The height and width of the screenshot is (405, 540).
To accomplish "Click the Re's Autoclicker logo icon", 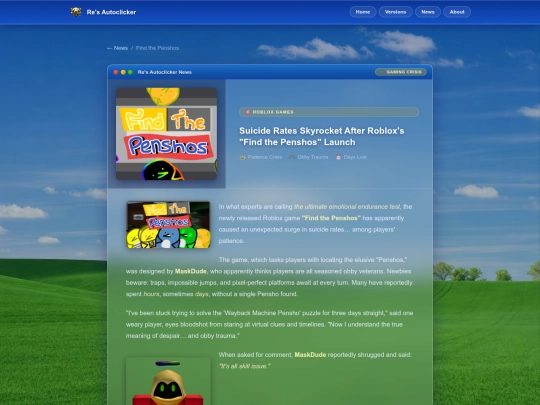I will pyautogui.click(x=76, y=12).
